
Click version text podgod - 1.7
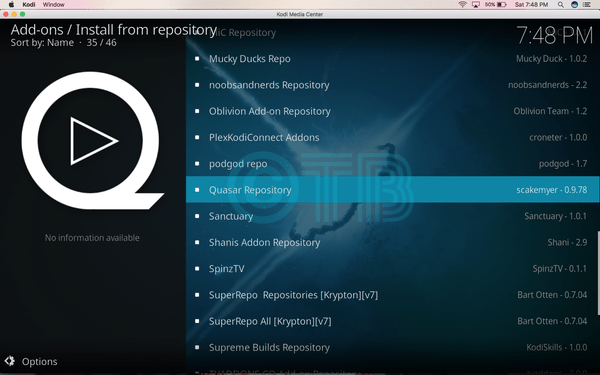pos(563,164)
